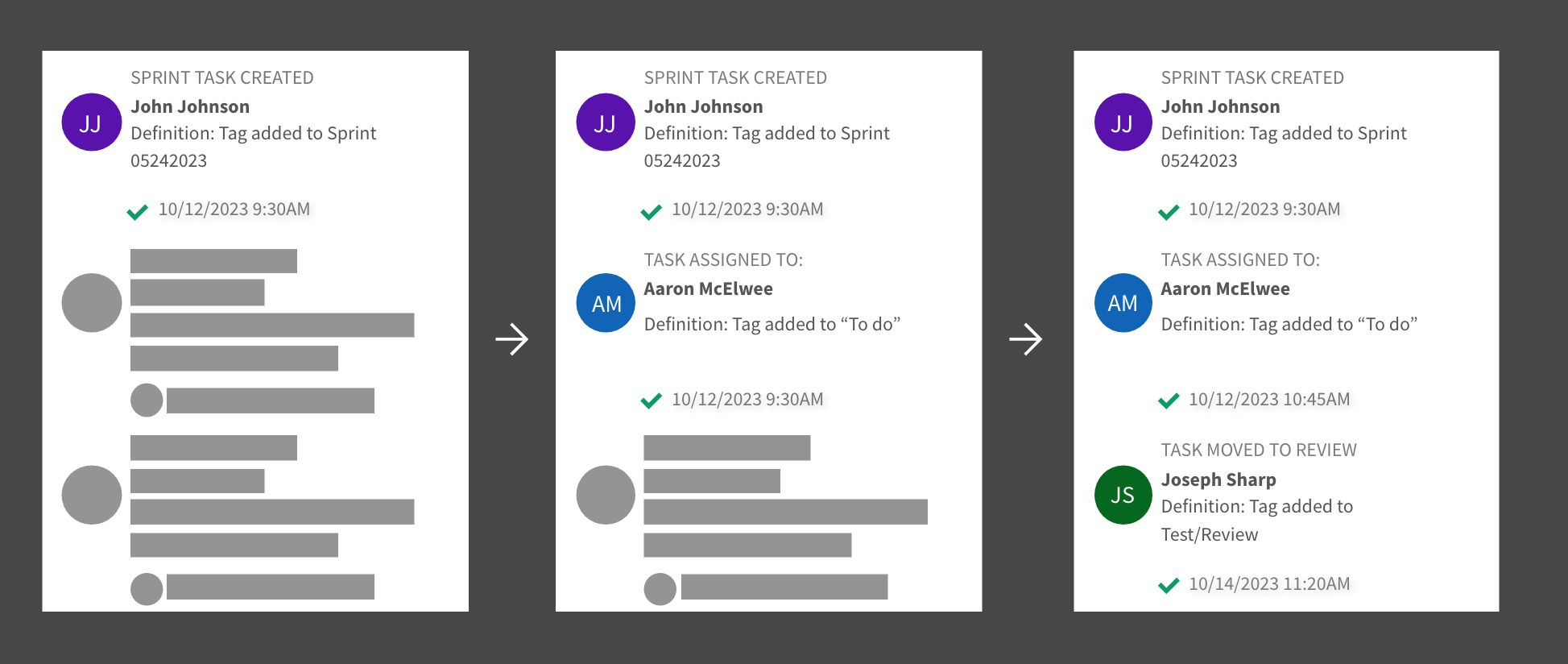Click the green checkmark beside 10/12/2023 10:45AM
1568x664 pixels.
pyautogui.click(x=1168, y=400)
